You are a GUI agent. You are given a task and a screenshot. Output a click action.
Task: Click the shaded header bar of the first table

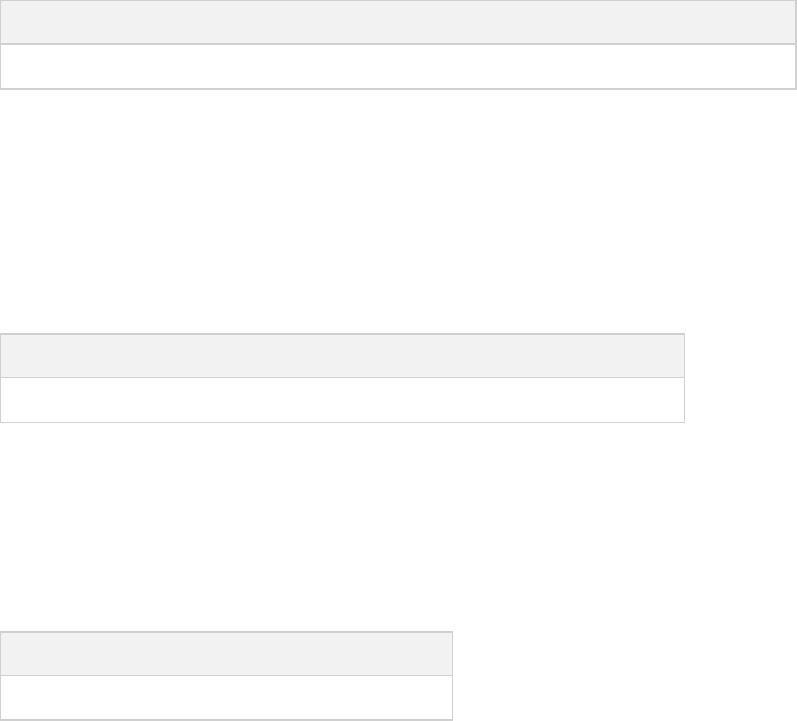(x=398, y=22)
